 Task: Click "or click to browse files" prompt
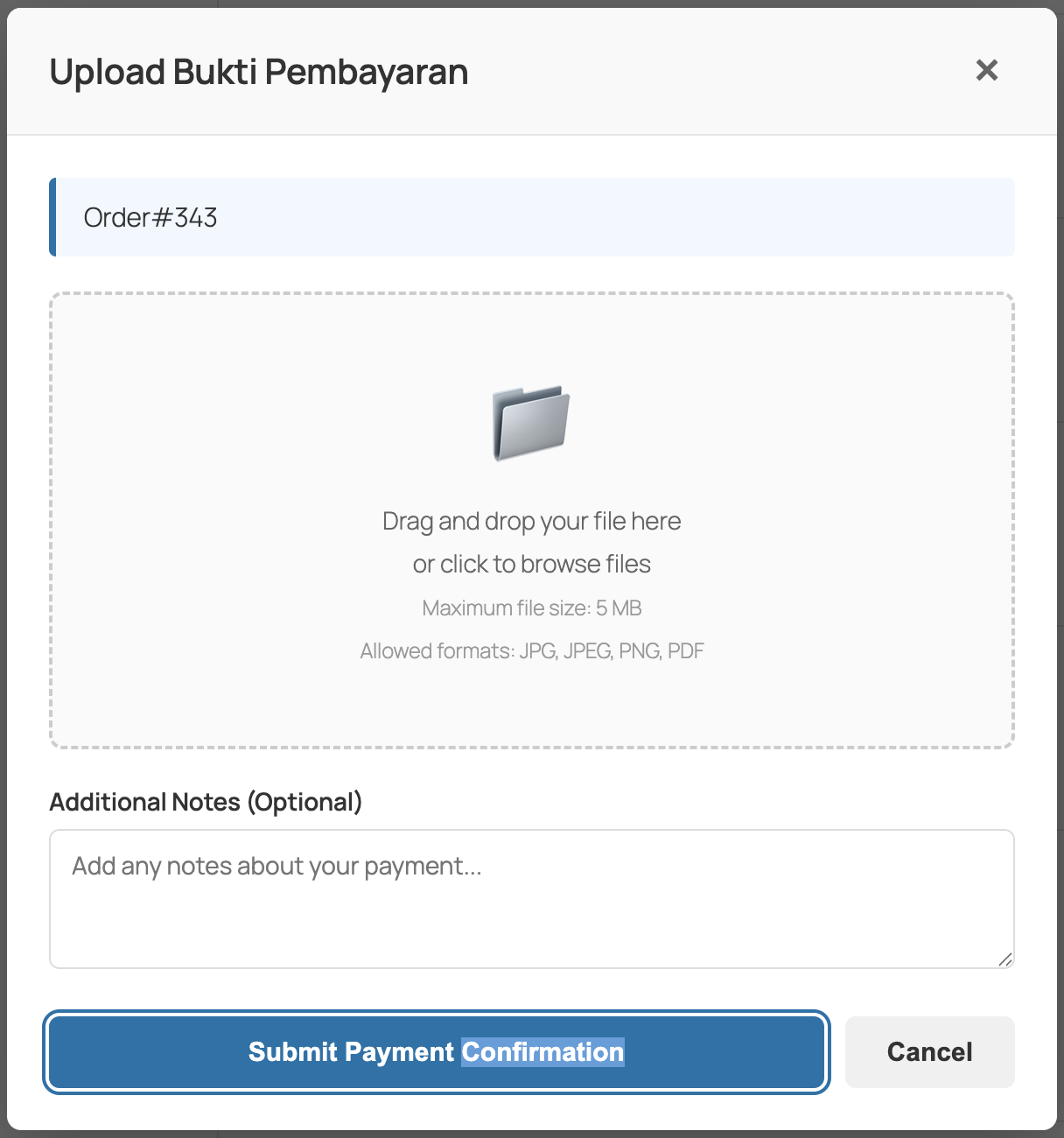click(x=531, y=564)
